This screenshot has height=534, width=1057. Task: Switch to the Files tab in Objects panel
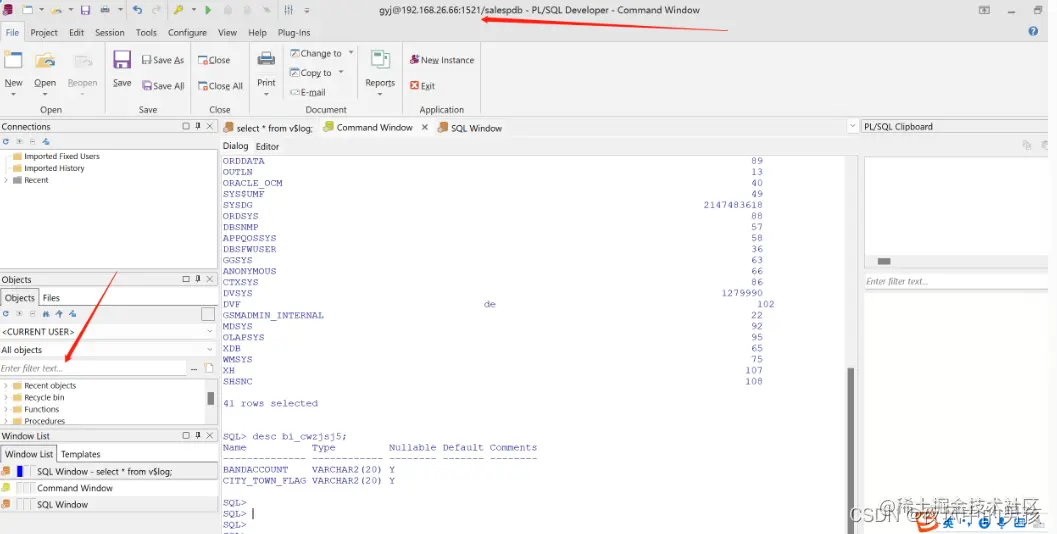pos(51,297)
